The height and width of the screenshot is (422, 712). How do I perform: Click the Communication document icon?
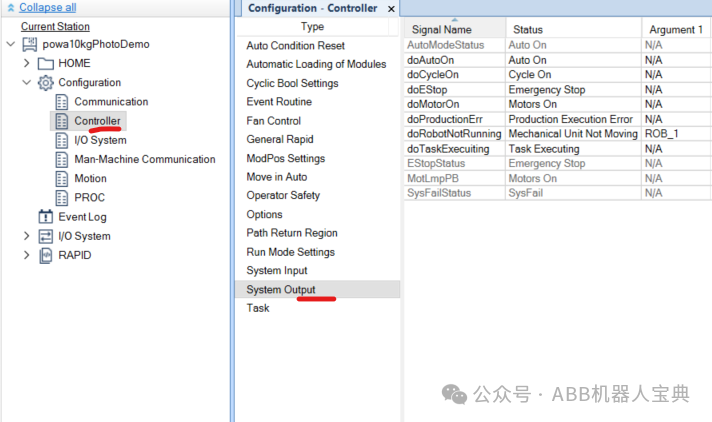[62, 102]
